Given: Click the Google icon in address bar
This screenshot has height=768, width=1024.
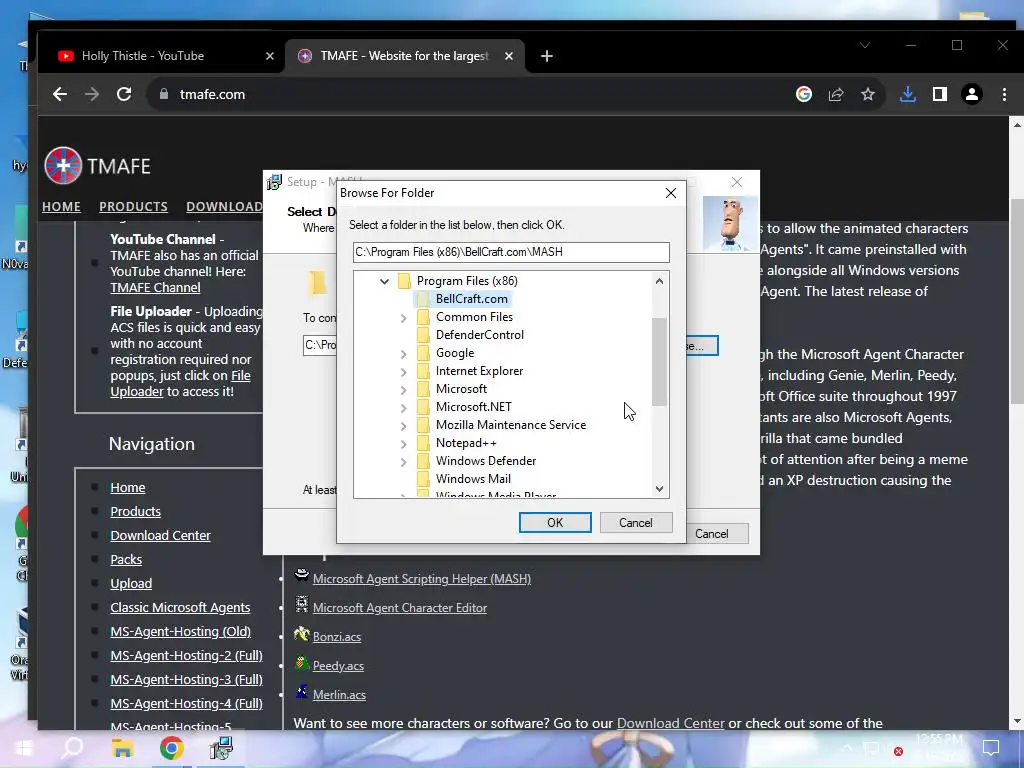Looking at the screenshot, I should tap(804, 94).
